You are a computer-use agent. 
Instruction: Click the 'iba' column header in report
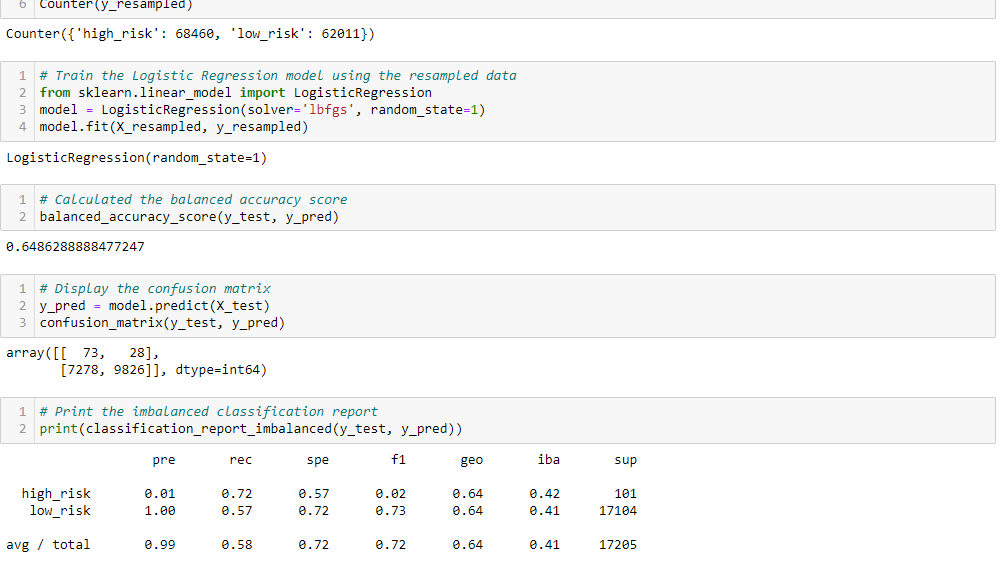point(549,460)
